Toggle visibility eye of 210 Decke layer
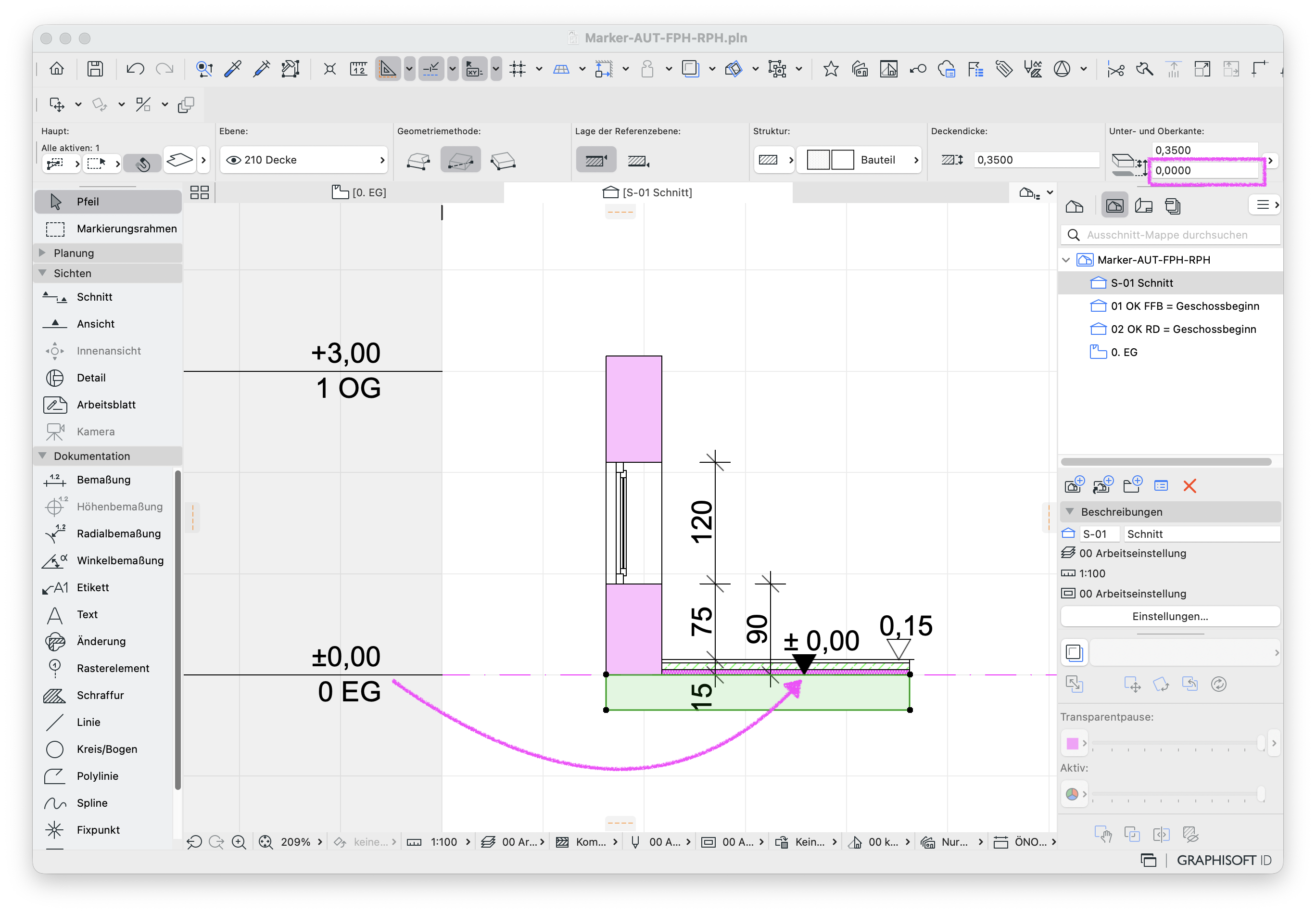 [233, 160]
